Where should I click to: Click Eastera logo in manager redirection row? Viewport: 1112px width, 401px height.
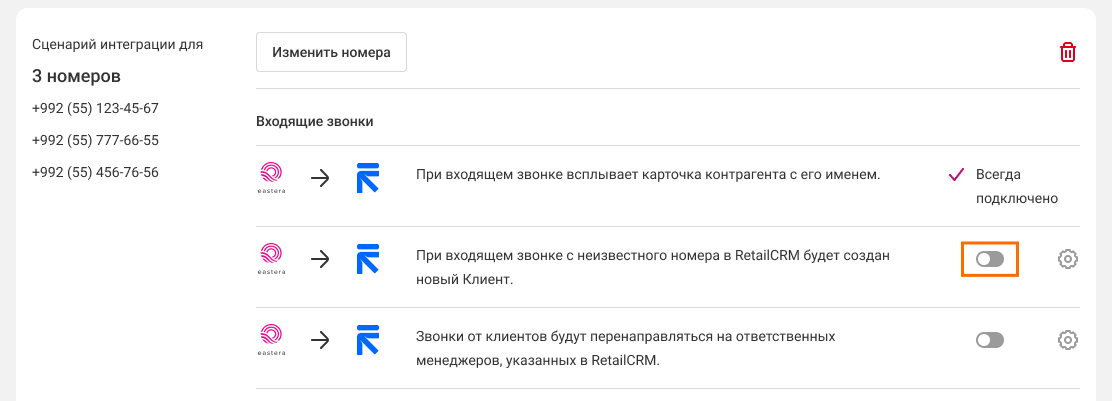click(271, 341)
